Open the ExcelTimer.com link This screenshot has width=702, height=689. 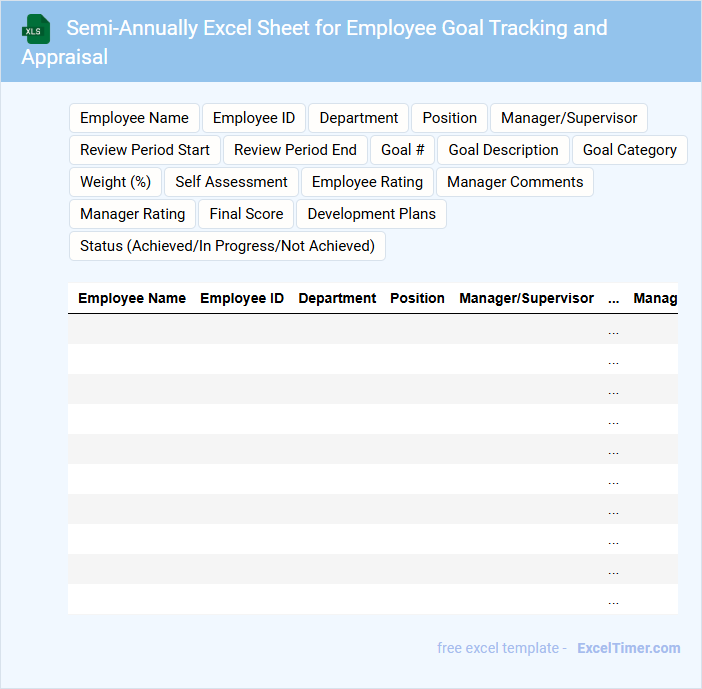(628, 648)
